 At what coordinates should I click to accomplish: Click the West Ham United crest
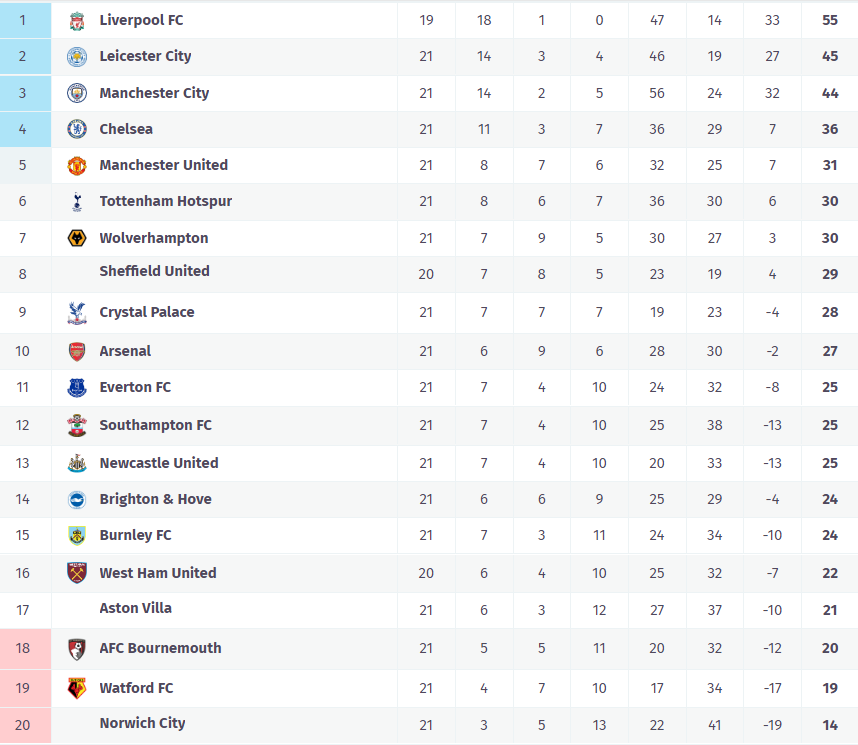[x=77, y=573]
